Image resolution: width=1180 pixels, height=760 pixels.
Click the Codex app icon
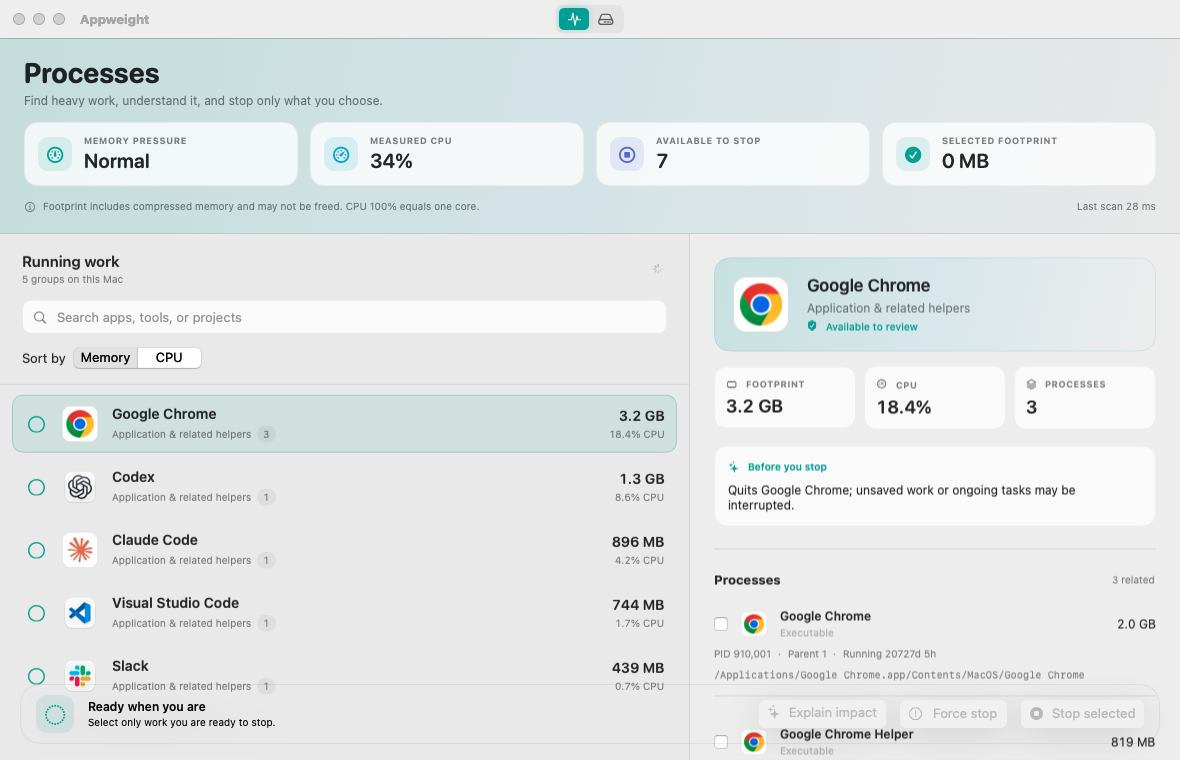[80, 487]
